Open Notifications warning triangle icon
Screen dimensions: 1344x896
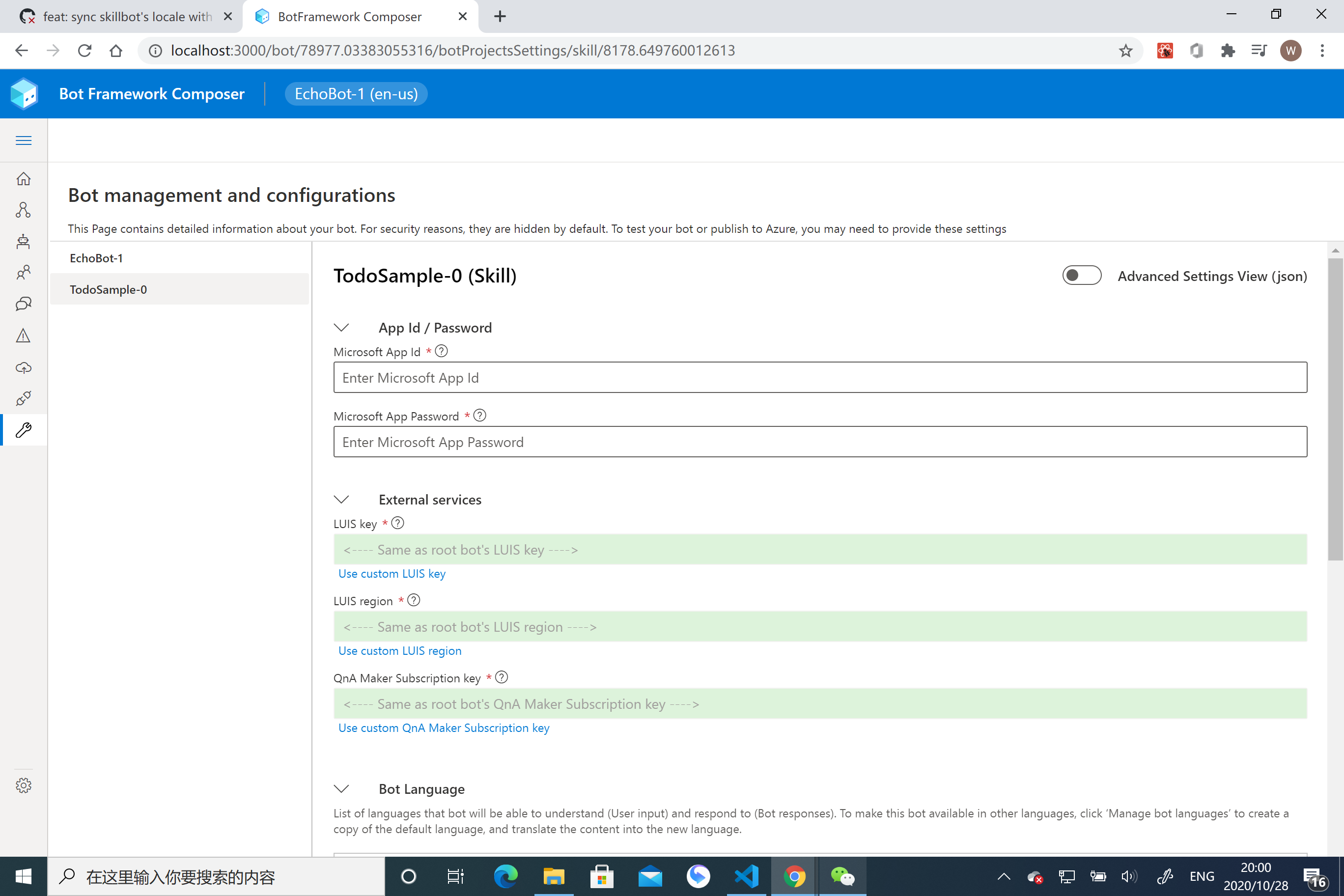24,336
